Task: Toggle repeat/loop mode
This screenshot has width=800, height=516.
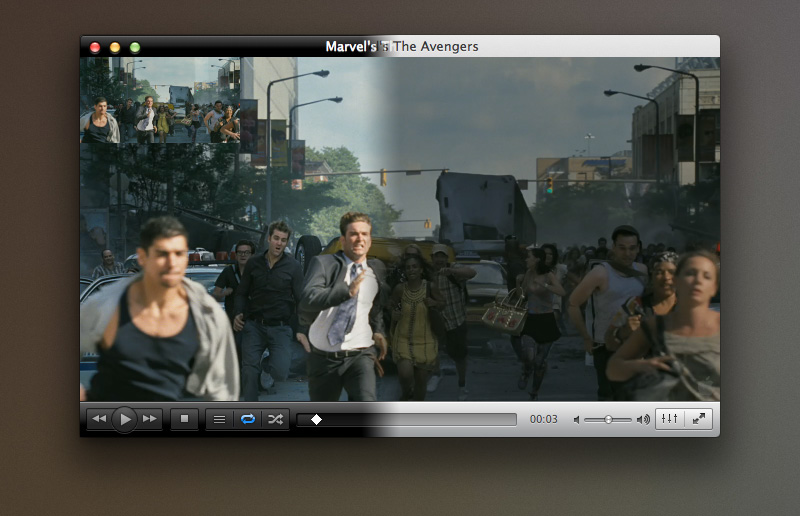Action: coord(247,419)
